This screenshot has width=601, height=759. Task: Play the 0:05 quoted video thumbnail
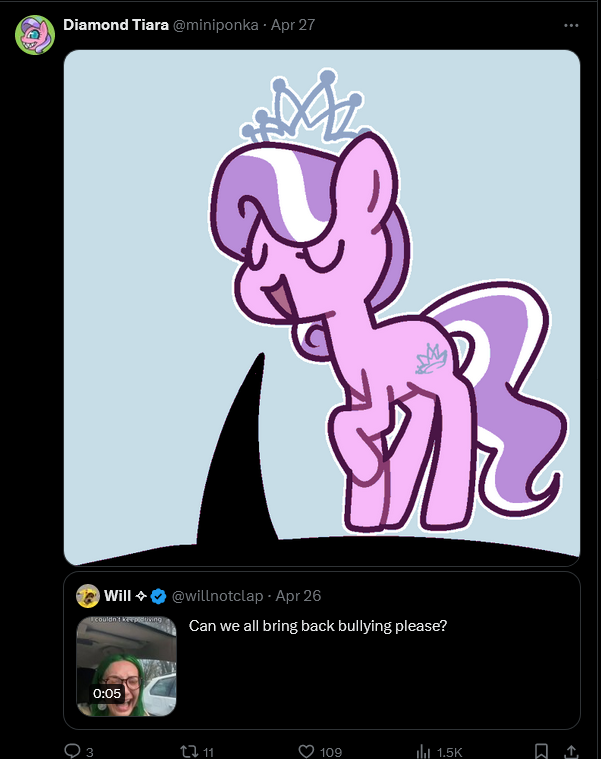point(126,666)
